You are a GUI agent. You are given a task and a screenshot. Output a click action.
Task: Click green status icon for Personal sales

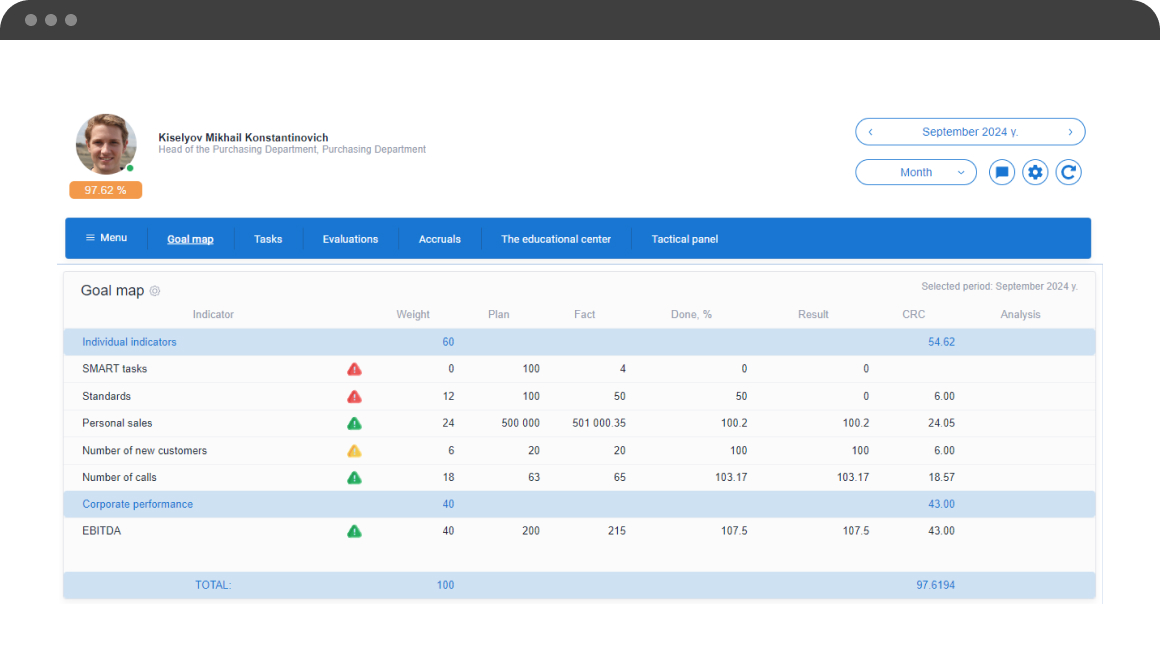[x=354, y=423]
